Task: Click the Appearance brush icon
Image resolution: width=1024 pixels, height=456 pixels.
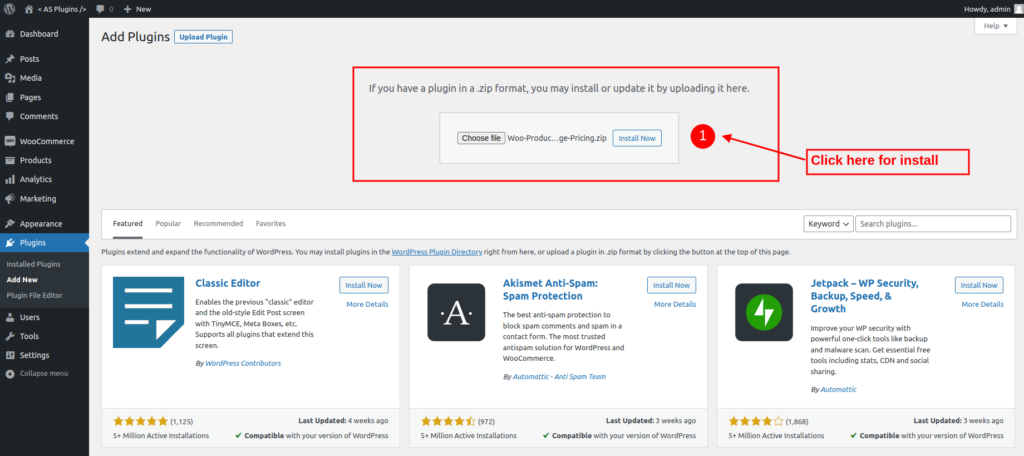Action: tap(10, 223)
